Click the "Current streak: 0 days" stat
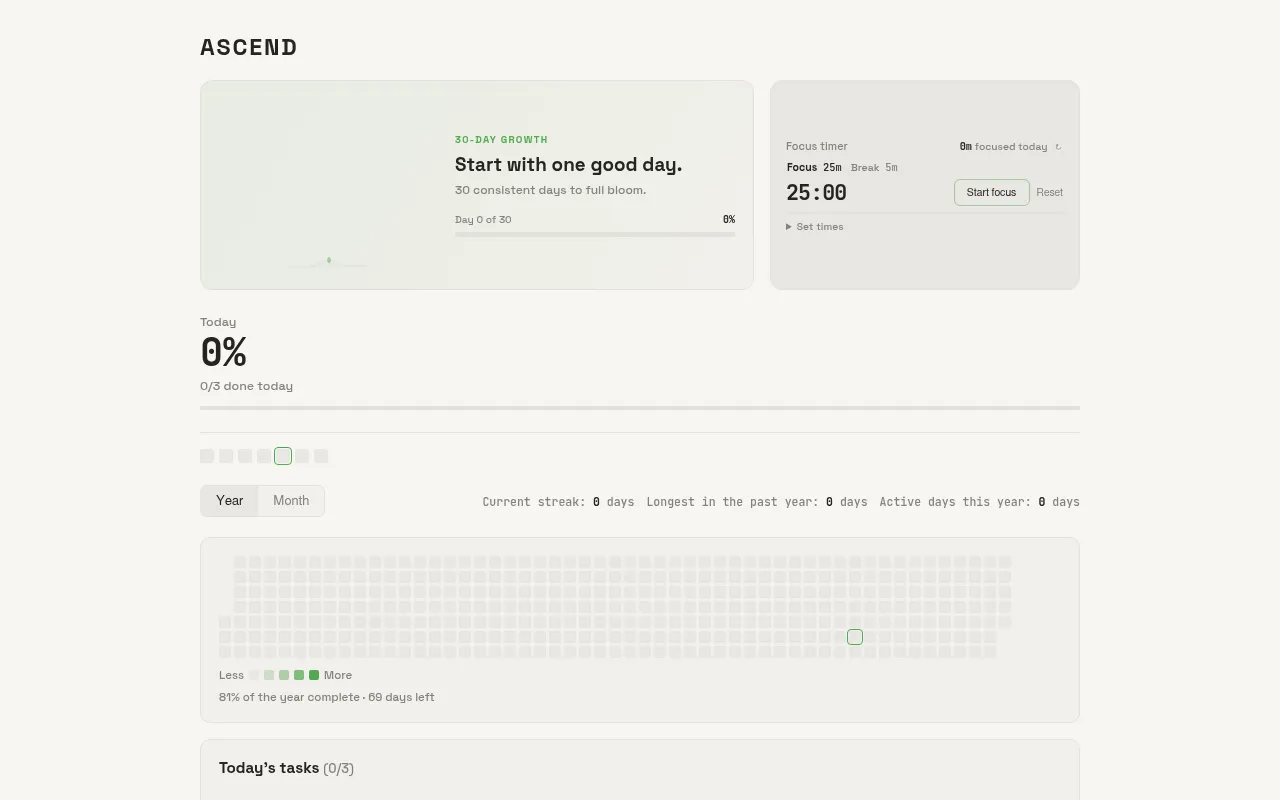The image size is (1280, 800). (558, 502)
